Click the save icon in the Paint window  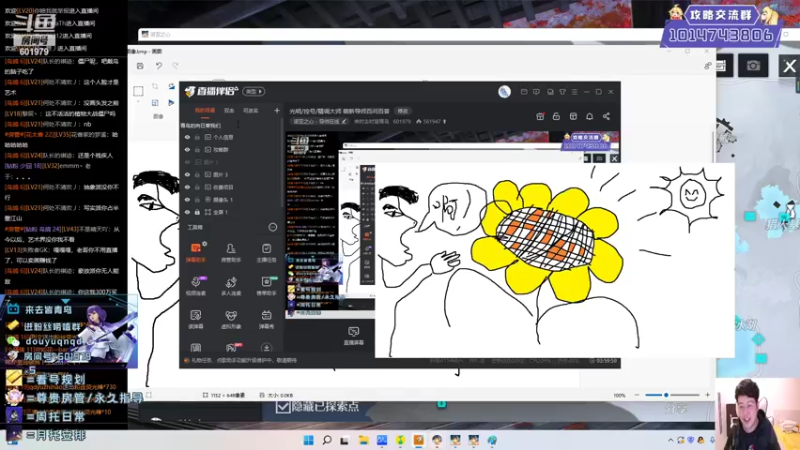pyautogui.click(x=140, y=66)
